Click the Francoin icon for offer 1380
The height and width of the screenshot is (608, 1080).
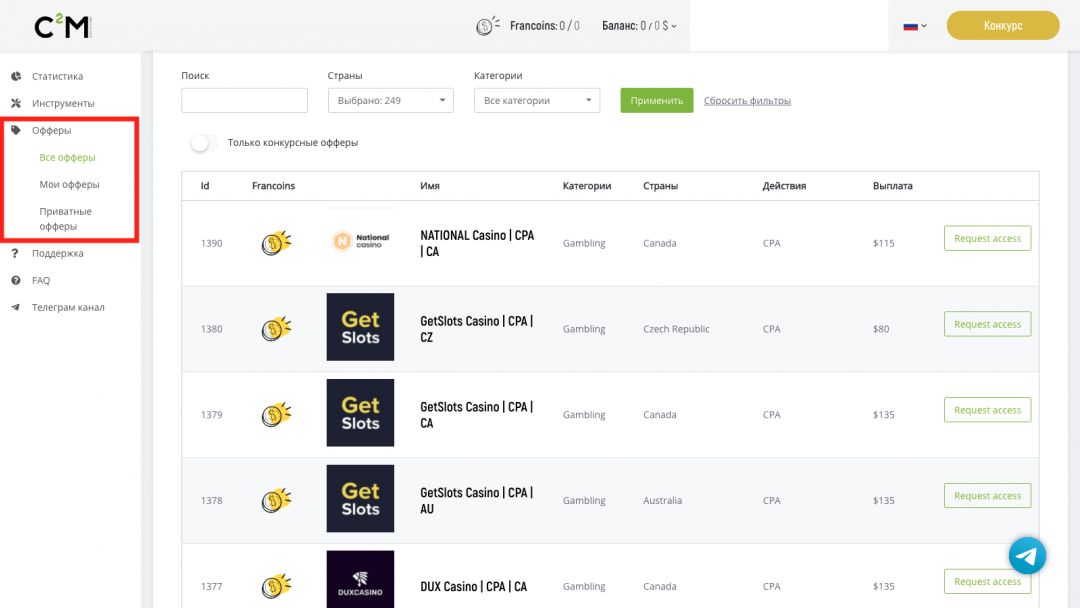coord(276,328)
